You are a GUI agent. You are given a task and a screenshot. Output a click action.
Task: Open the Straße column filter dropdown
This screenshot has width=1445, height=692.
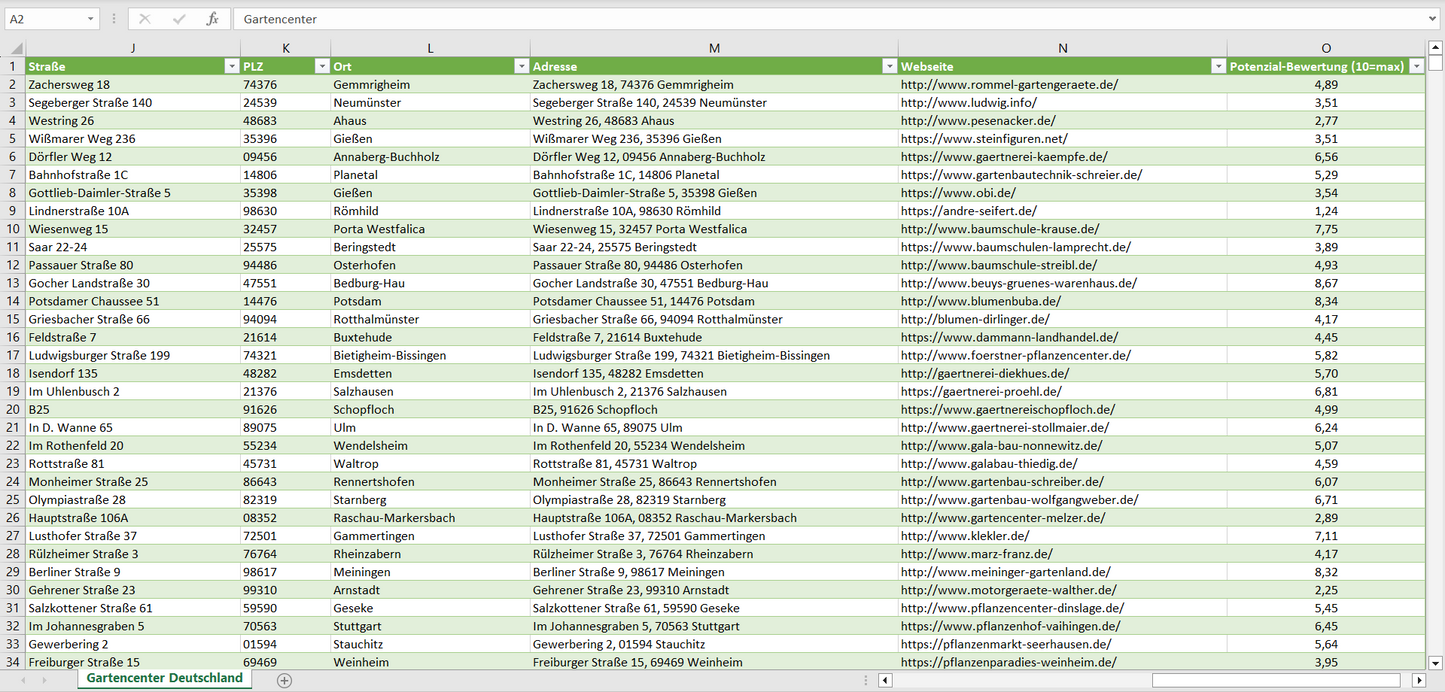coord(231,66)
